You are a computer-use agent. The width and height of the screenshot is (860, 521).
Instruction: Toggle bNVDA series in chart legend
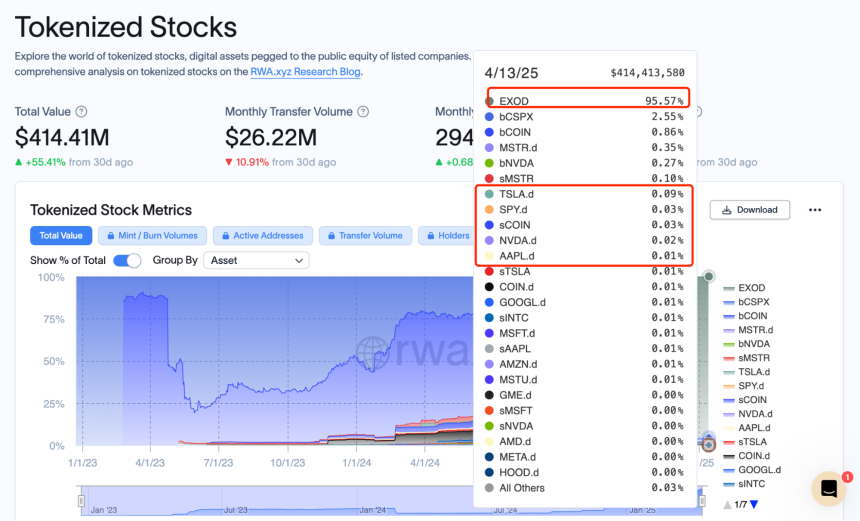747,344
